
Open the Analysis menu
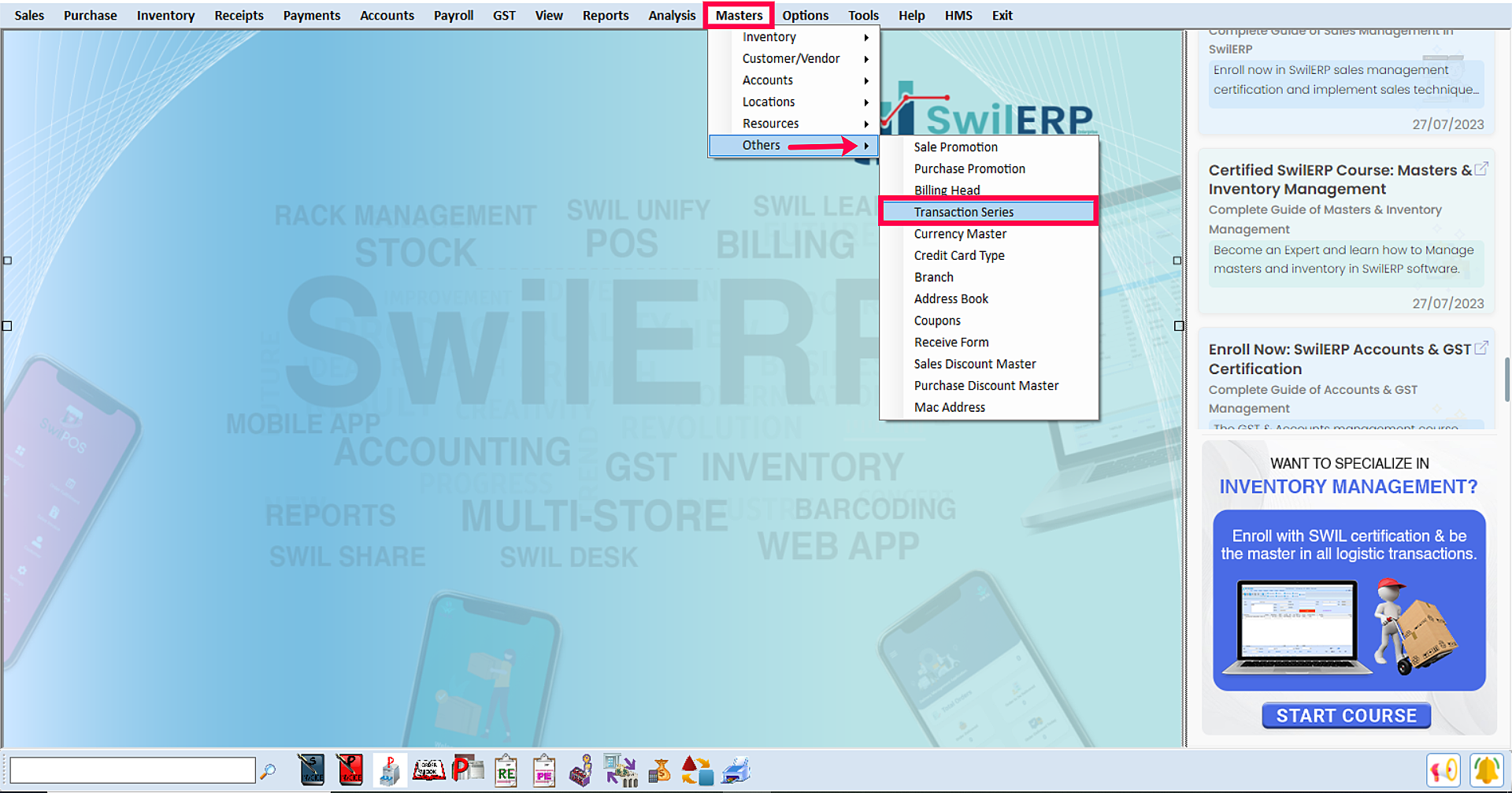tap(672, 15)
